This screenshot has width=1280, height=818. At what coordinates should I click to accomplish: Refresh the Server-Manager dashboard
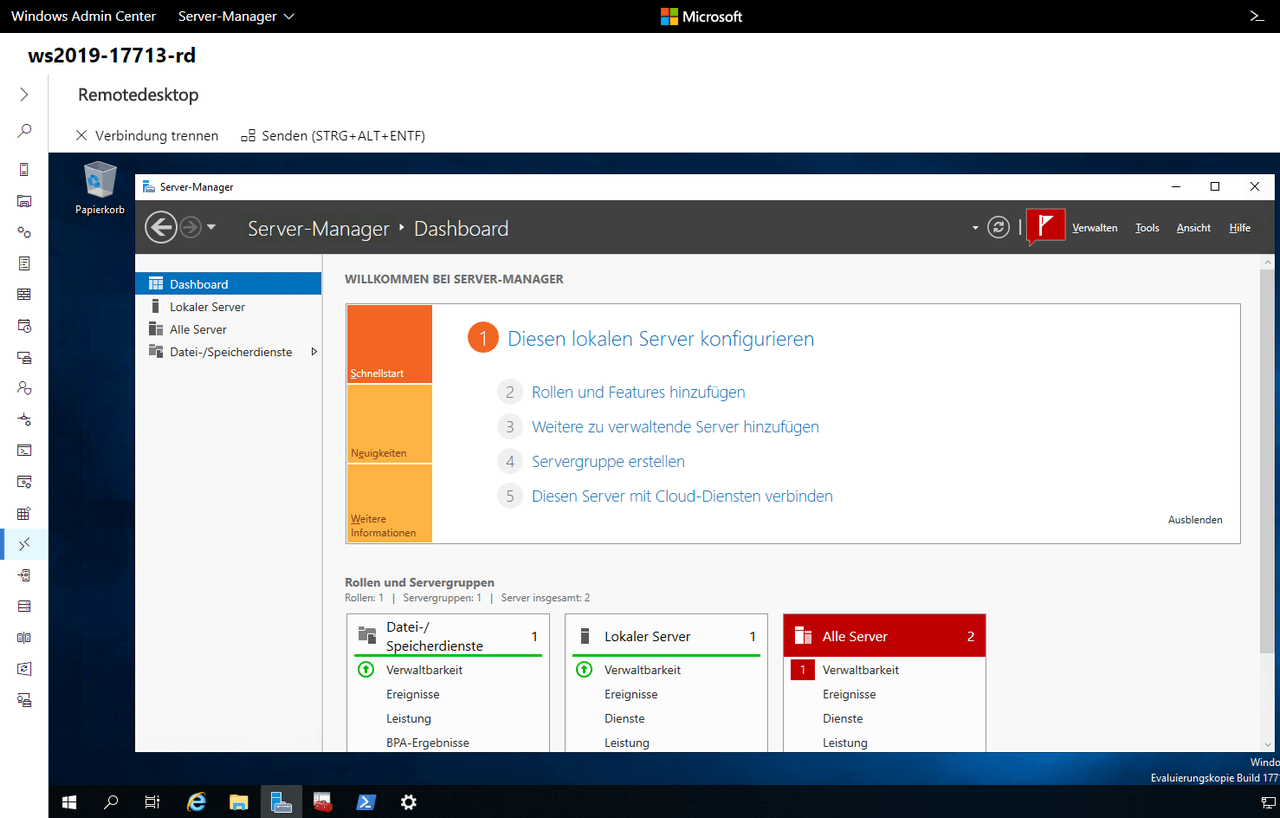[998, 227]
